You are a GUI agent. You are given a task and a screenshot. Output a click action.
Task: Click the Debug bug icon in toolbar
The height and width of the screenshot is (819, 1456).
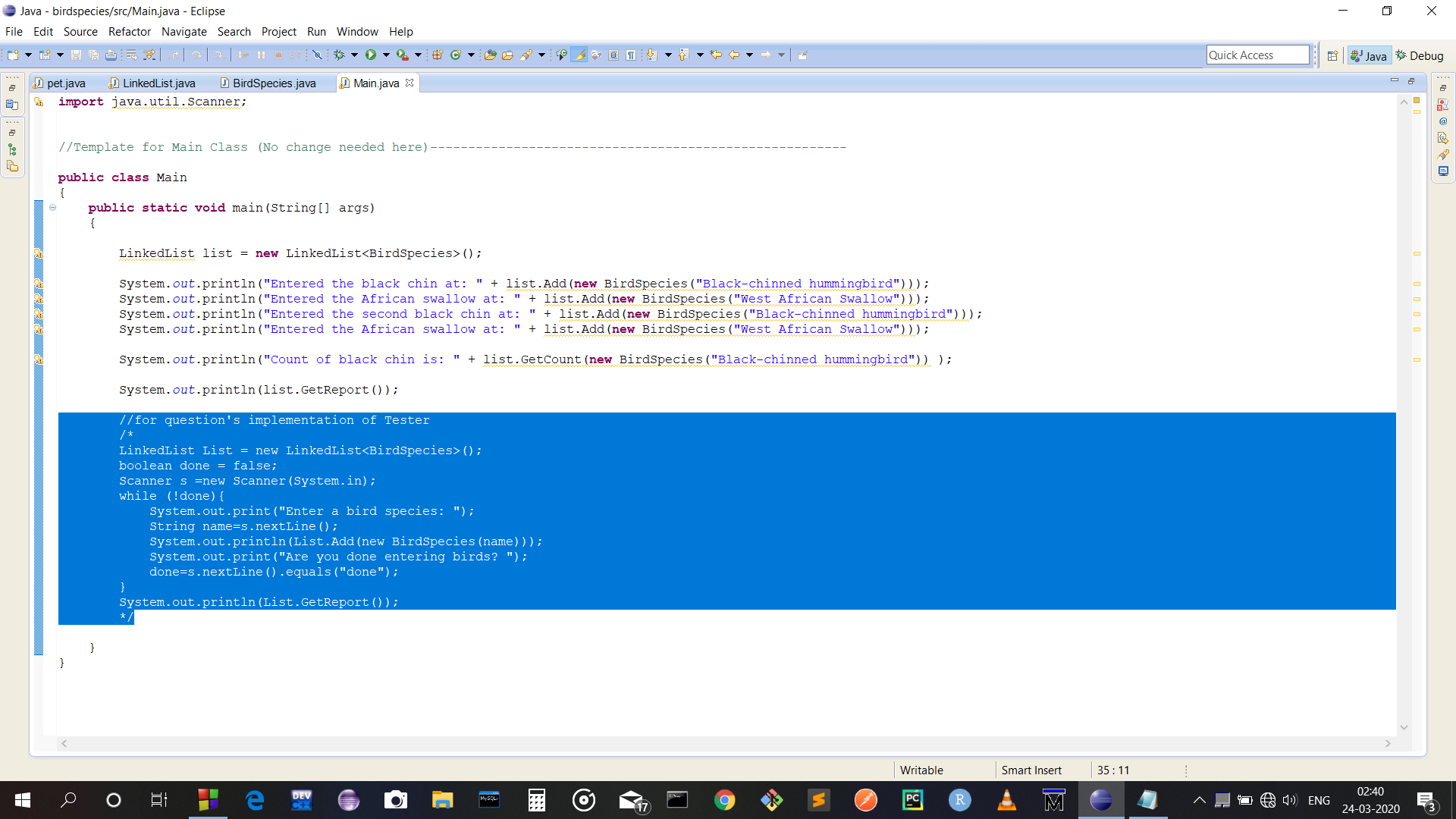339,55
